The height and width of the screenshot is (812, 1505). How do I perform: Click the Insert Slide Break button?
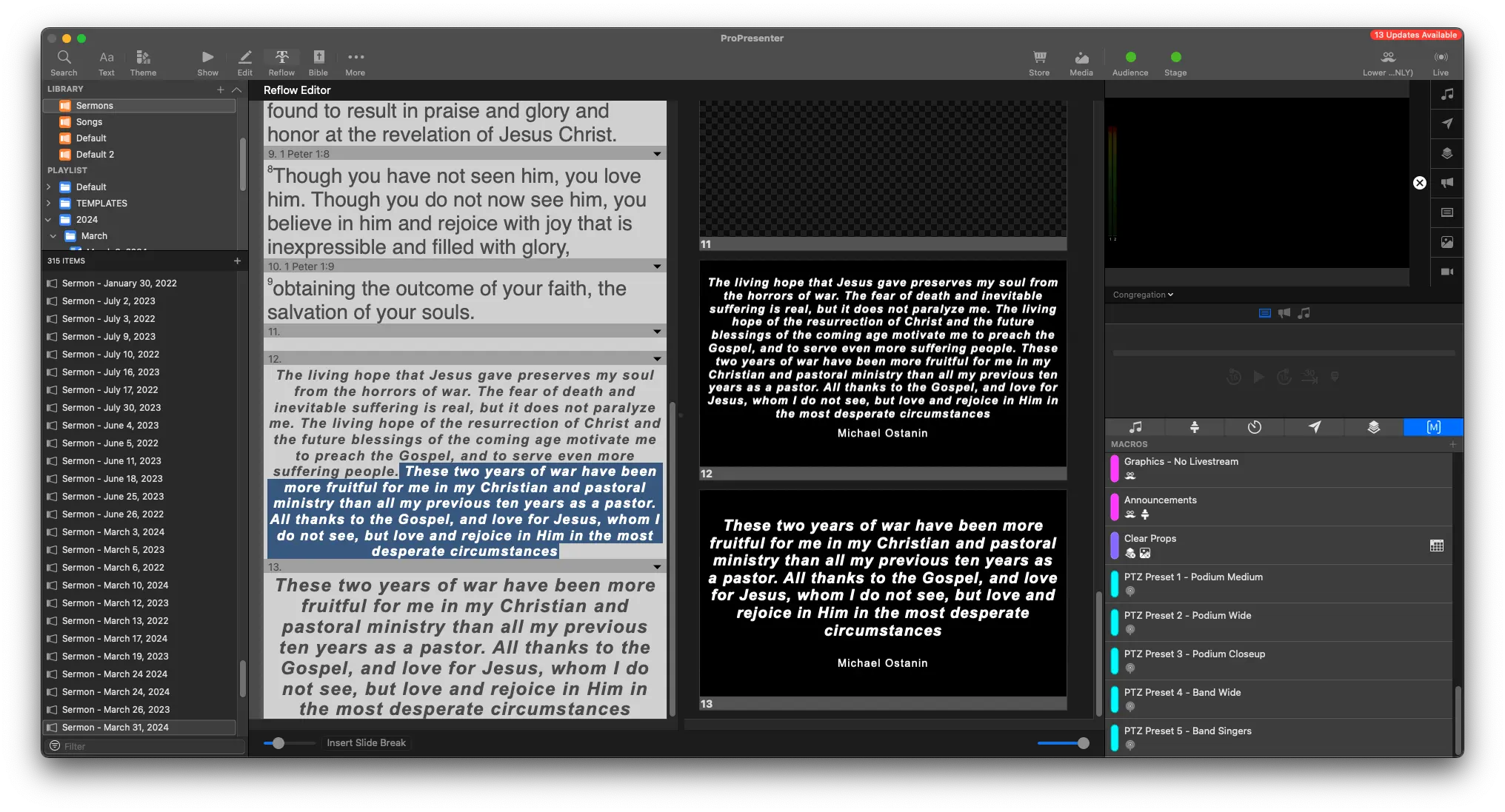tap(366, 742)
